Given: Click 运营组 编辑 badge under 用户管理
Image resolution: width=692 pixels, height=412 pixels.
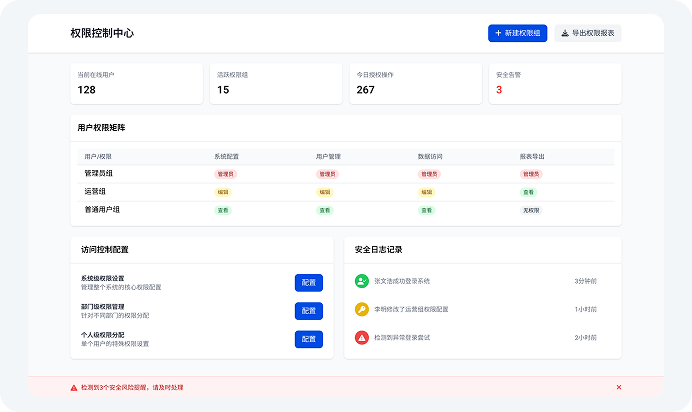Looking at the screenshot, I should 324,192.
